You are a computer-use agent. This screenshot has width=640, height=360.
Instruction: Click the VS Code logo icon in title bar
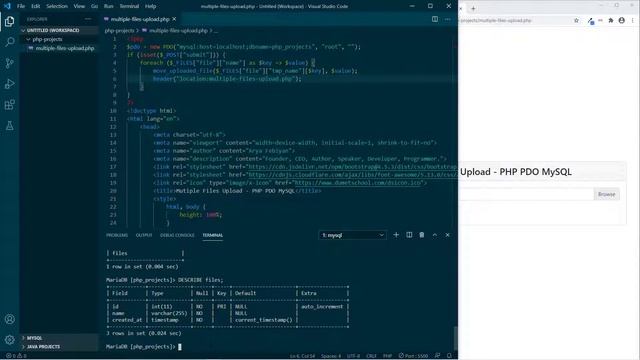[x=7, y=6]
